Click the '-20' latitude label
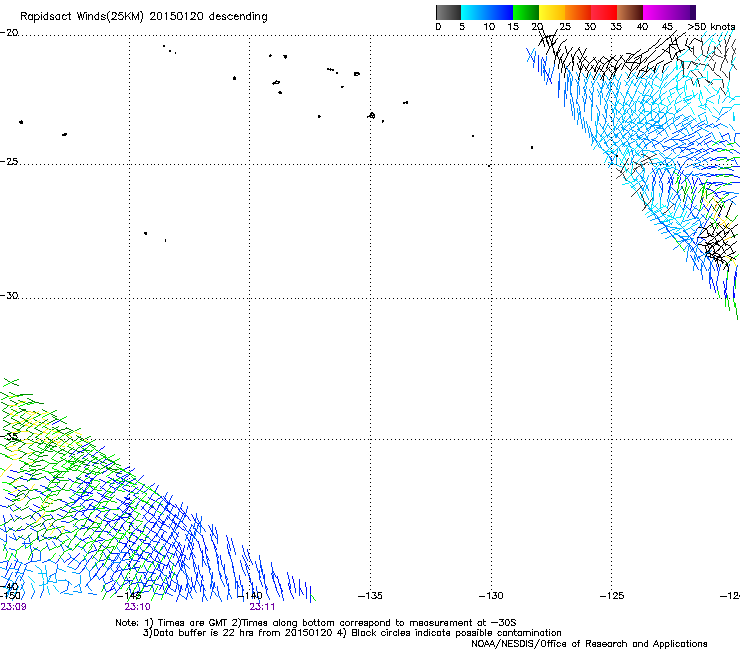 (9, 33)
